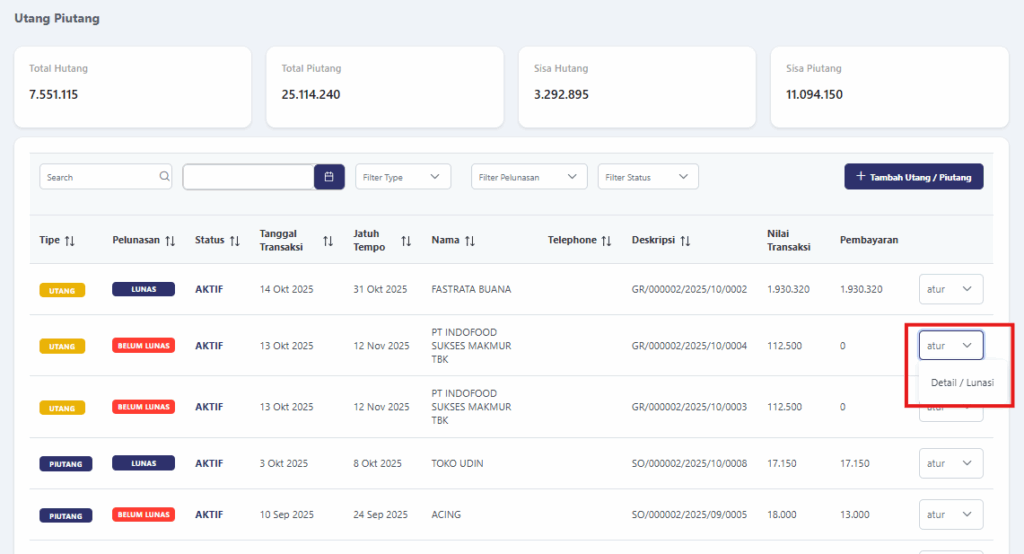1024x554 pixels.
Task: Click into the Search input field
Action: [x=100, y=177]
